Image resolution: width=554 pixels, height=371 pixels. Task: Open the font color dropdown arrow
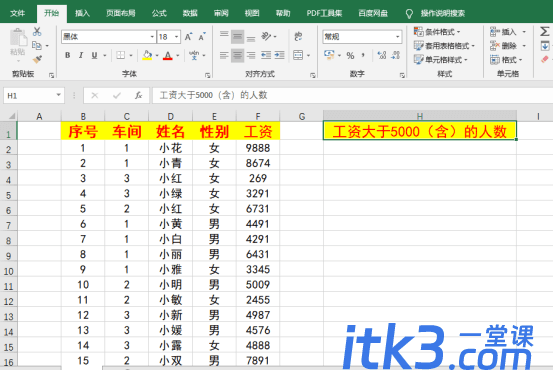[x=177, y=55]
